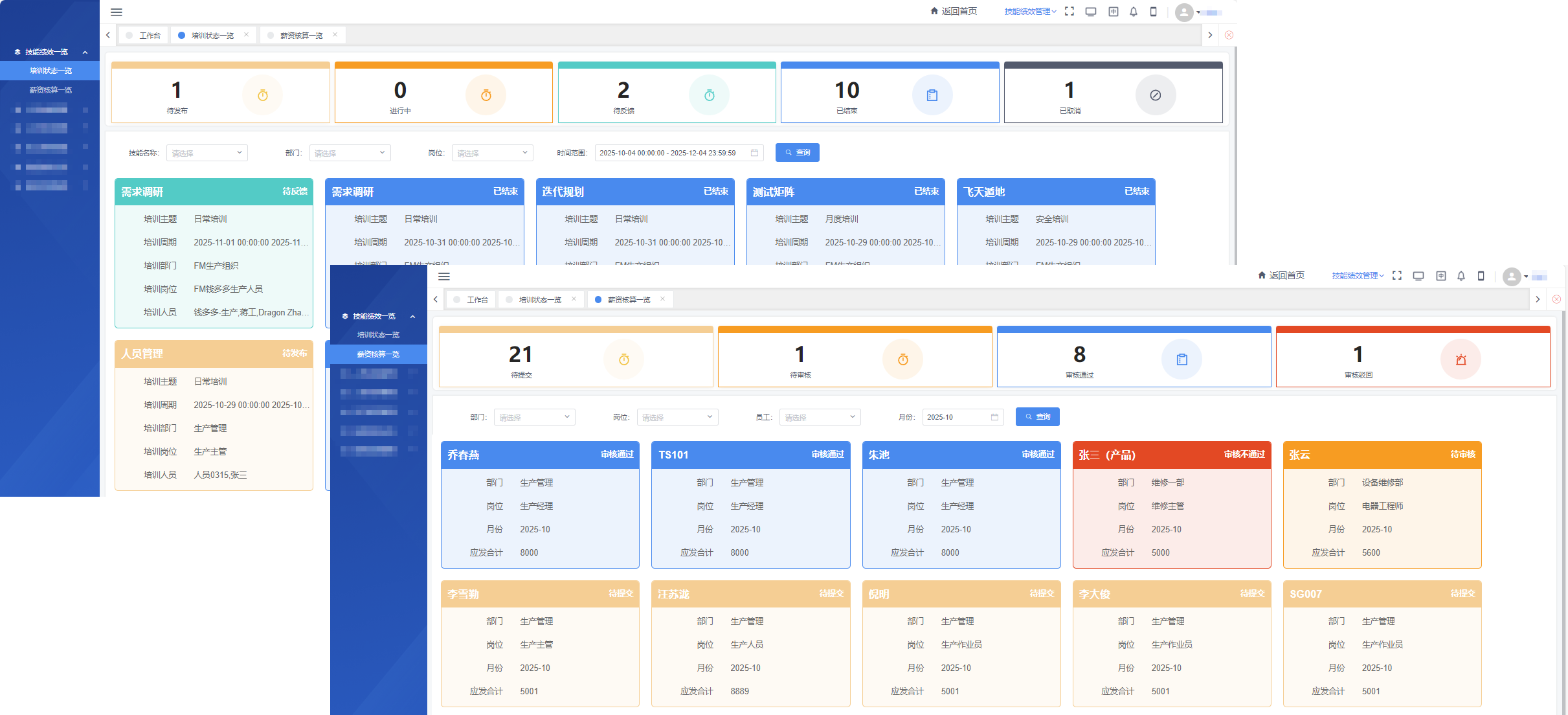Open the 技能名称 dropdown

pos(207,153)
